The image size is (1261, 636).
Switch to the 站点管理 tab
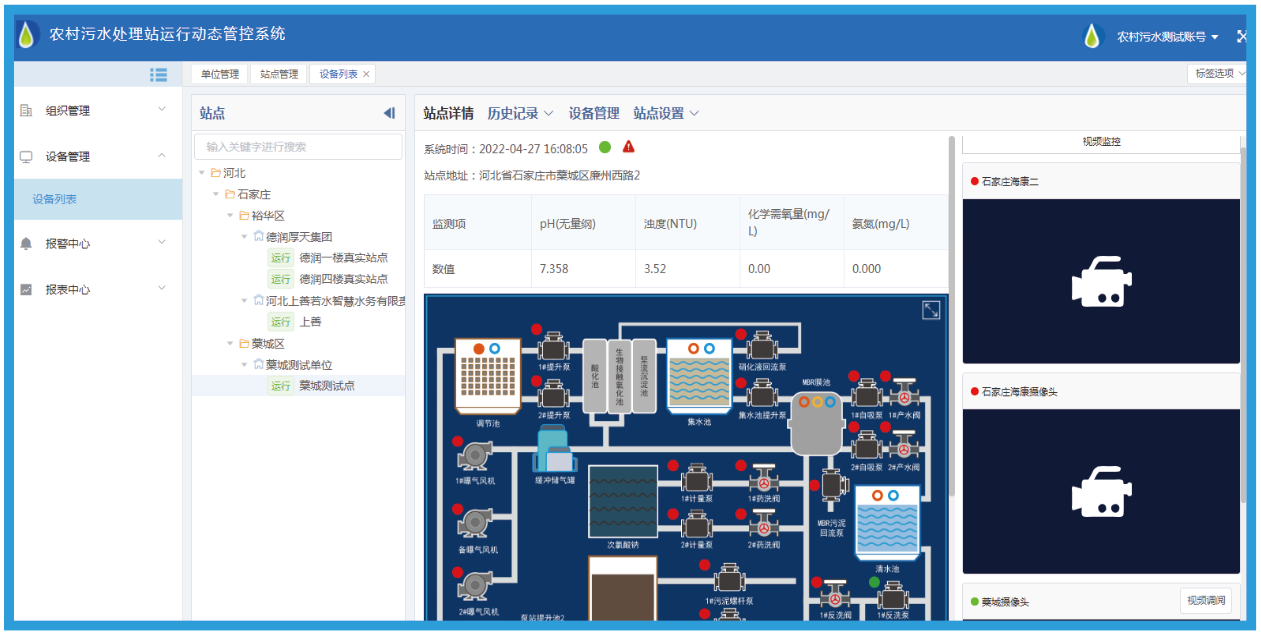[x=279, y=74]
